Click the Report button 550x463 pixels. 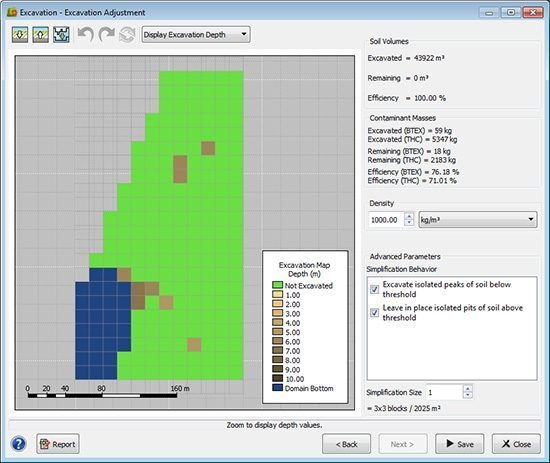coord(58,444)
